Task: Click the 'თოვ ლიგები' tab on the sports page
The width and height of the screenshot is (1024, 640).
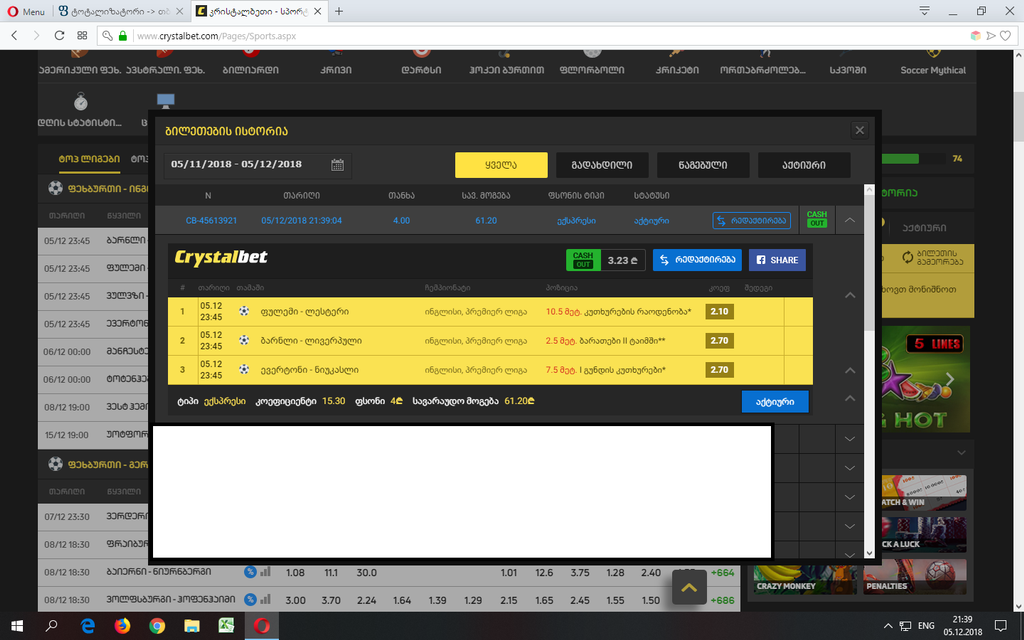Action: click(x=89, y=159)
